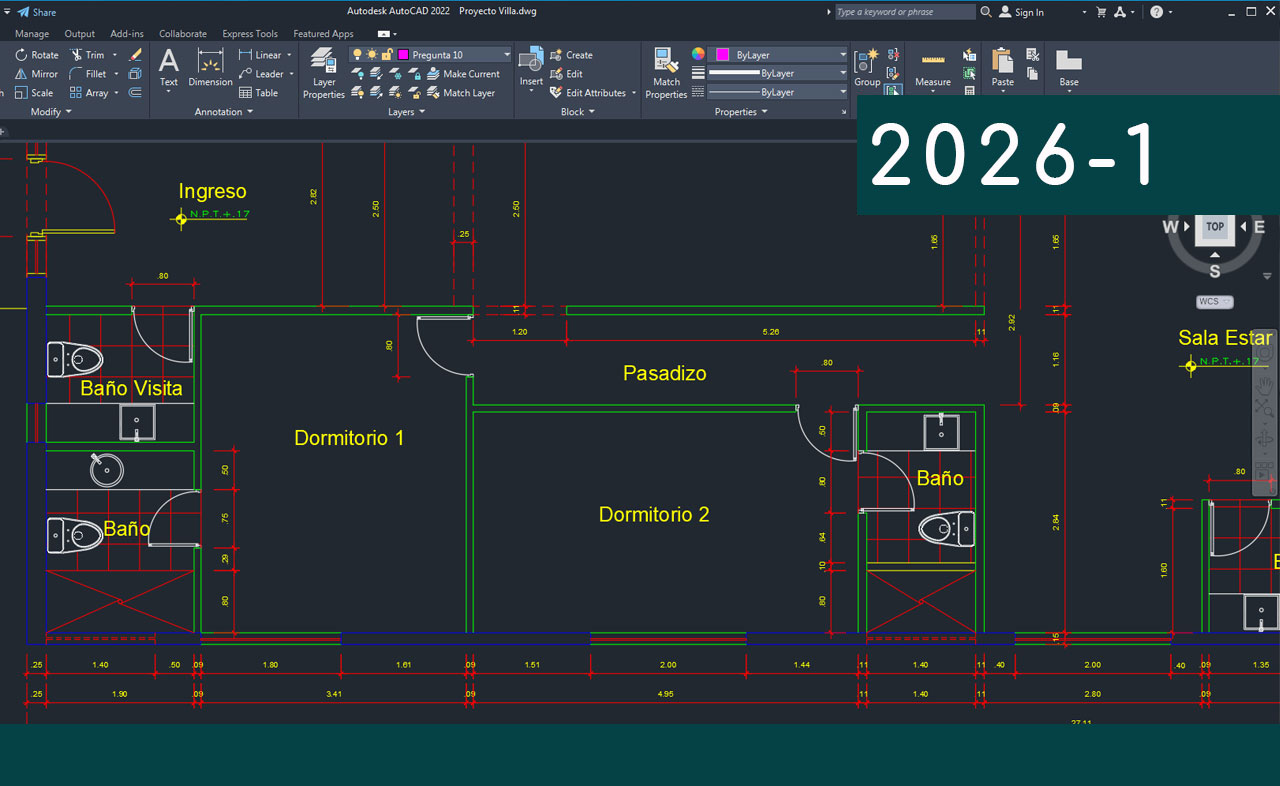Switch to the Collaborate ribbon tab

coord(183,34)
